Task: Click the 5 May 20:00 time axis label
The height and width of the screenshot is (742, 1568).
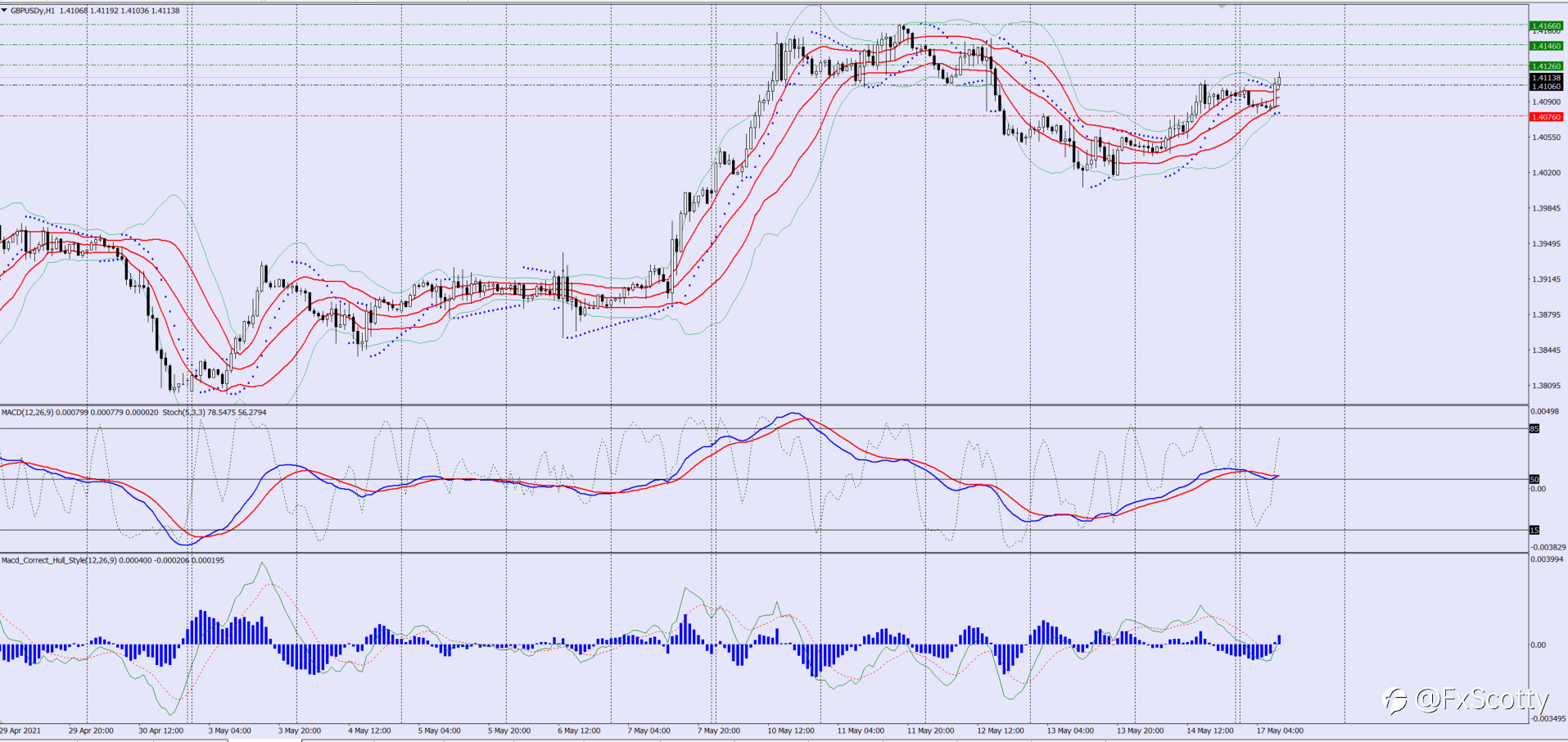Action: pos(509,731)
